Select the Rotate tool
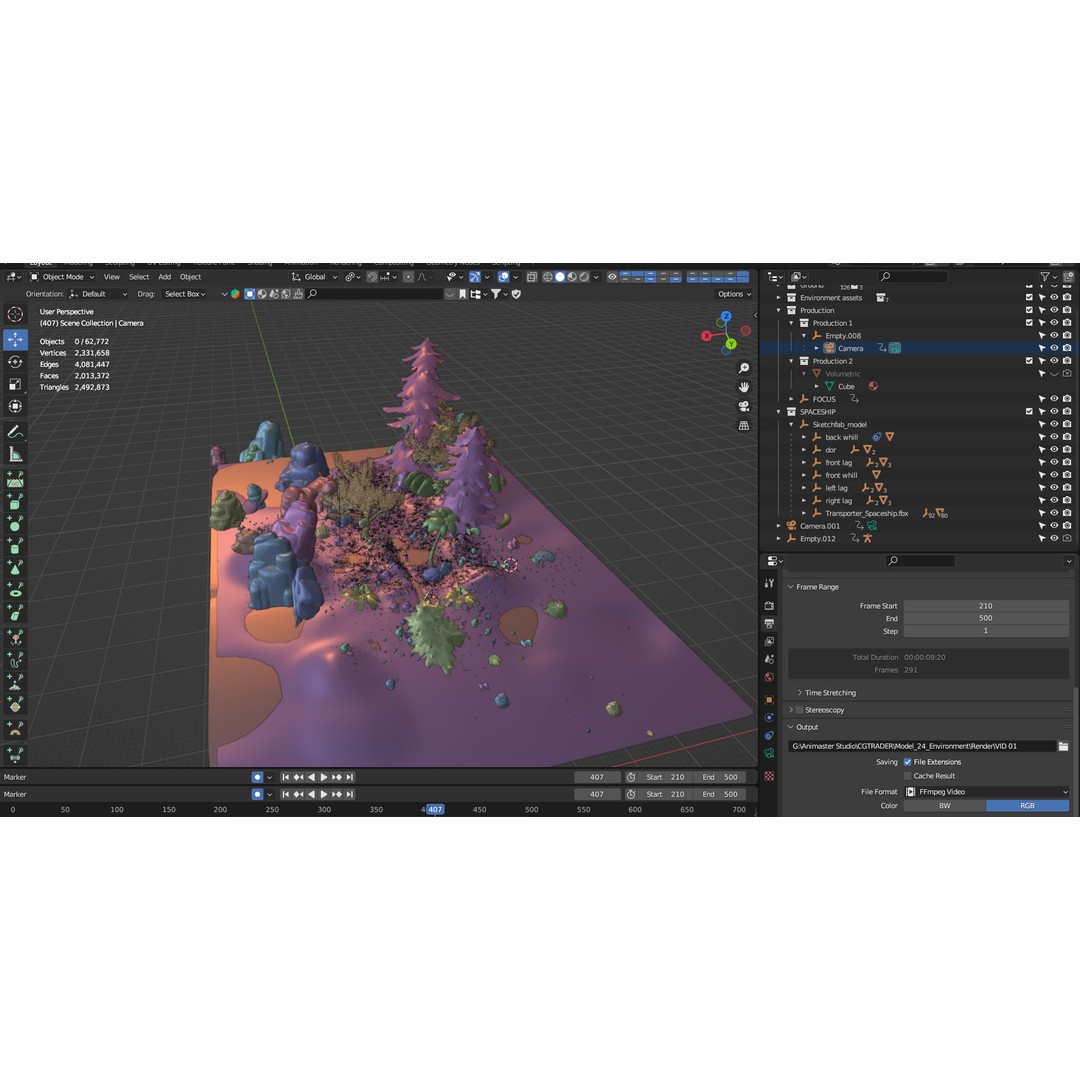The image size is (1080, 1080). click(x=15, y=362)
